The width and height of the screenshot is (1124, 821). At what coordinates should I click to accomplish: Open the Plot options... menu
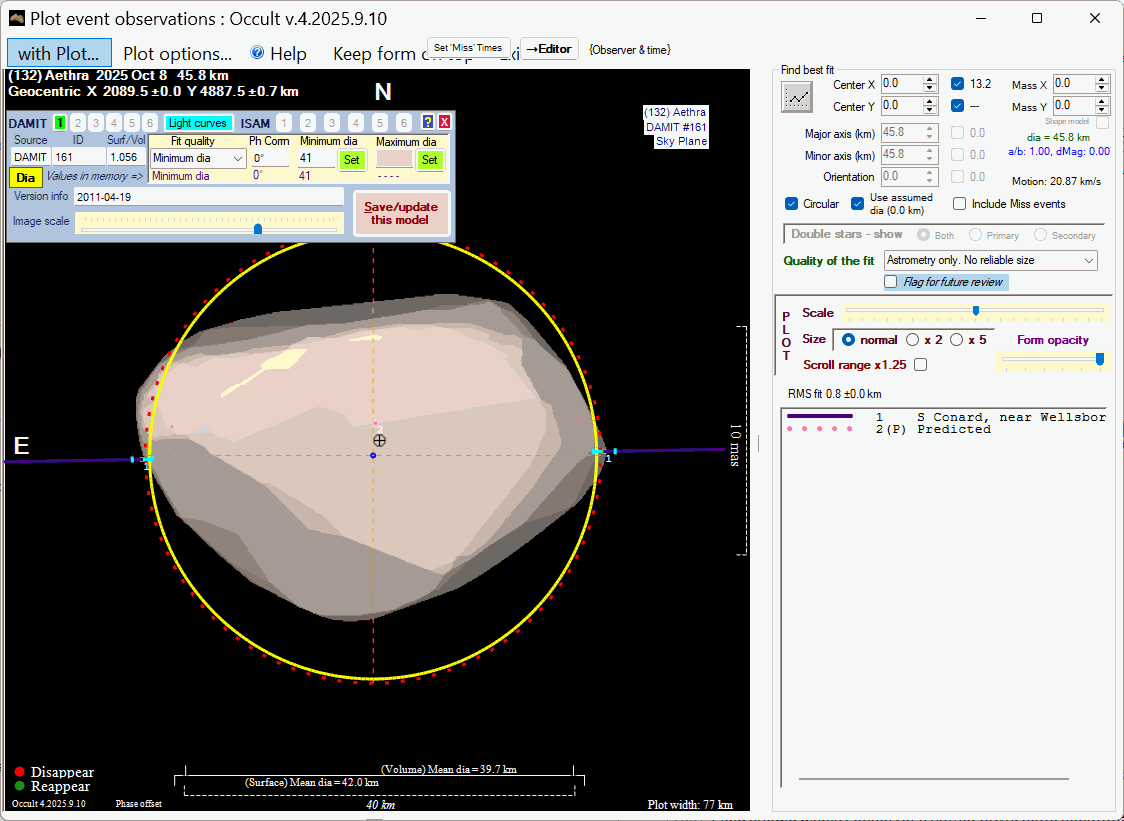click(x=177, y=54)
